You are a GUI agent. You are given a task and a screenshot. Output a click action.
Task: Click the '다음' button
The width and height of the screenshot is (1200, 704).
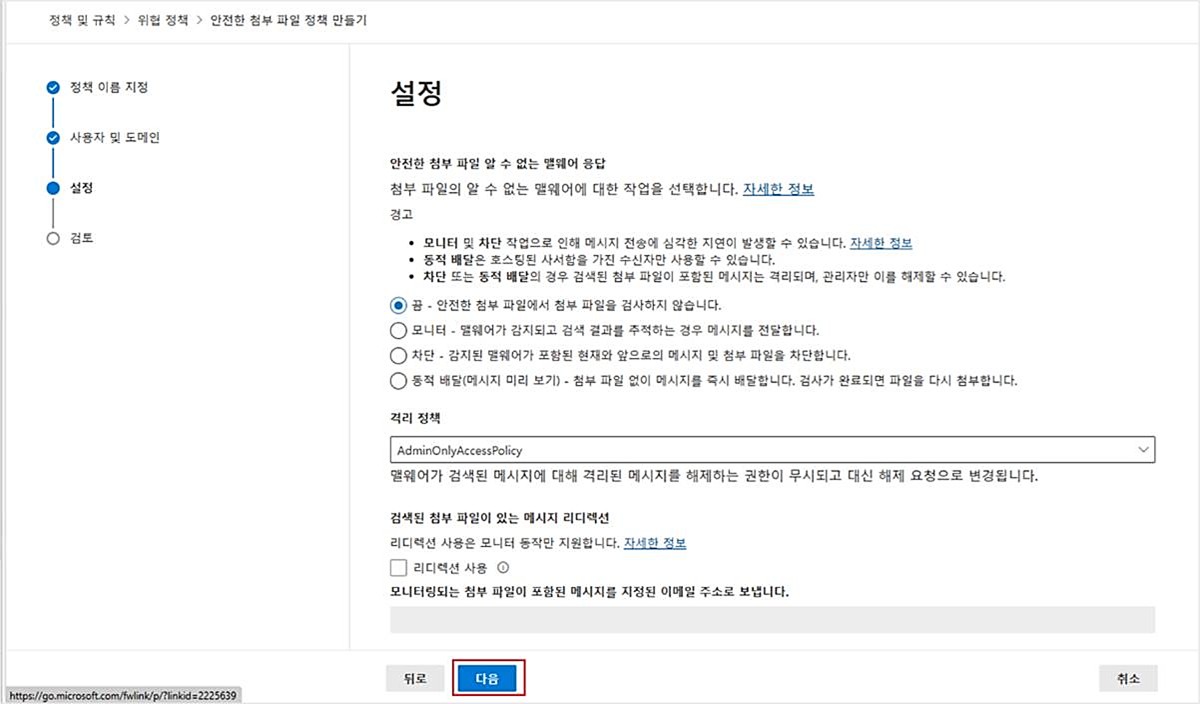click(x=488, y=678)
